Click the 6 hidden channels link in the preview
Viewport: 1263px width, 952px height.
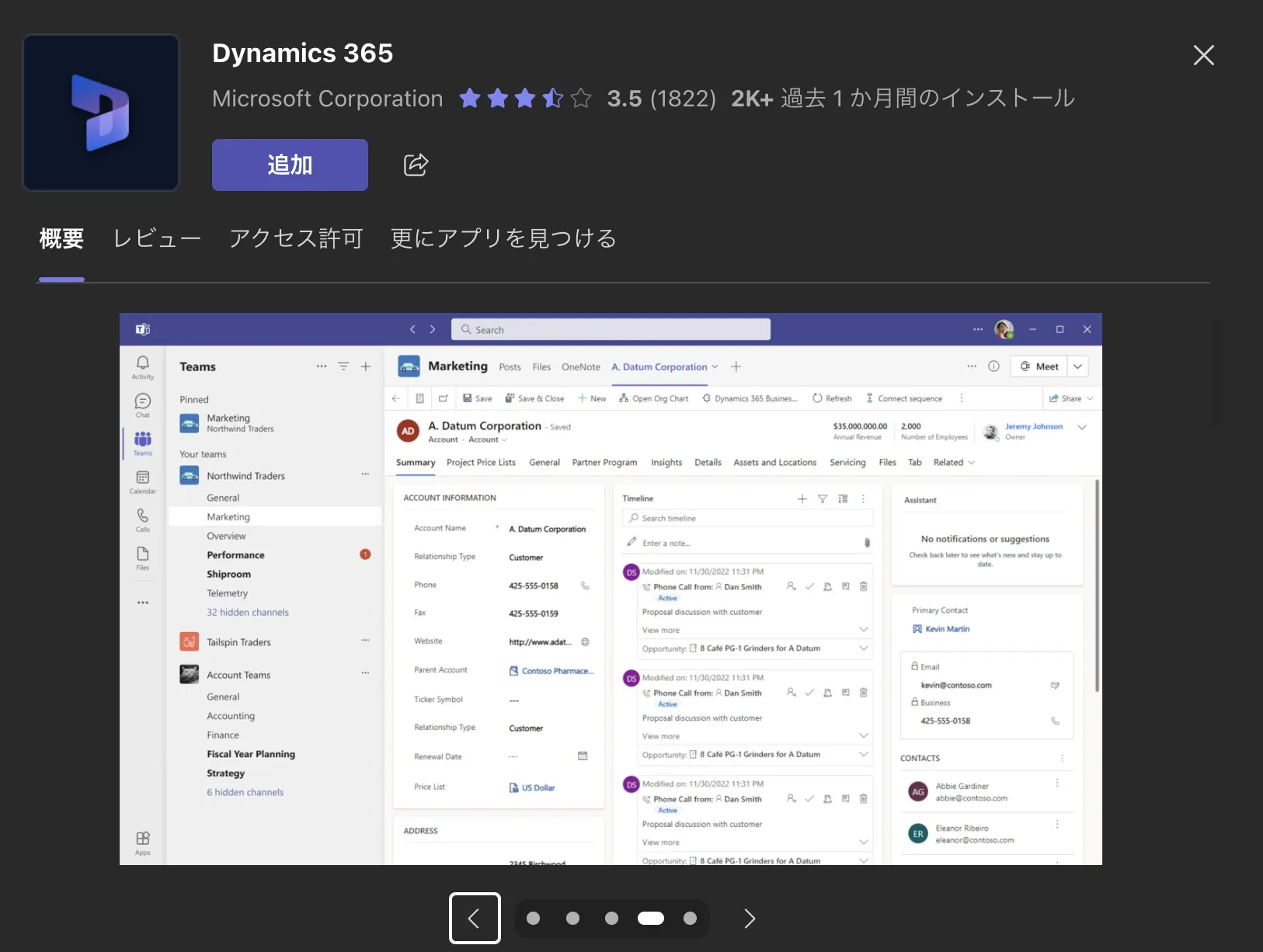coord(245,793)
